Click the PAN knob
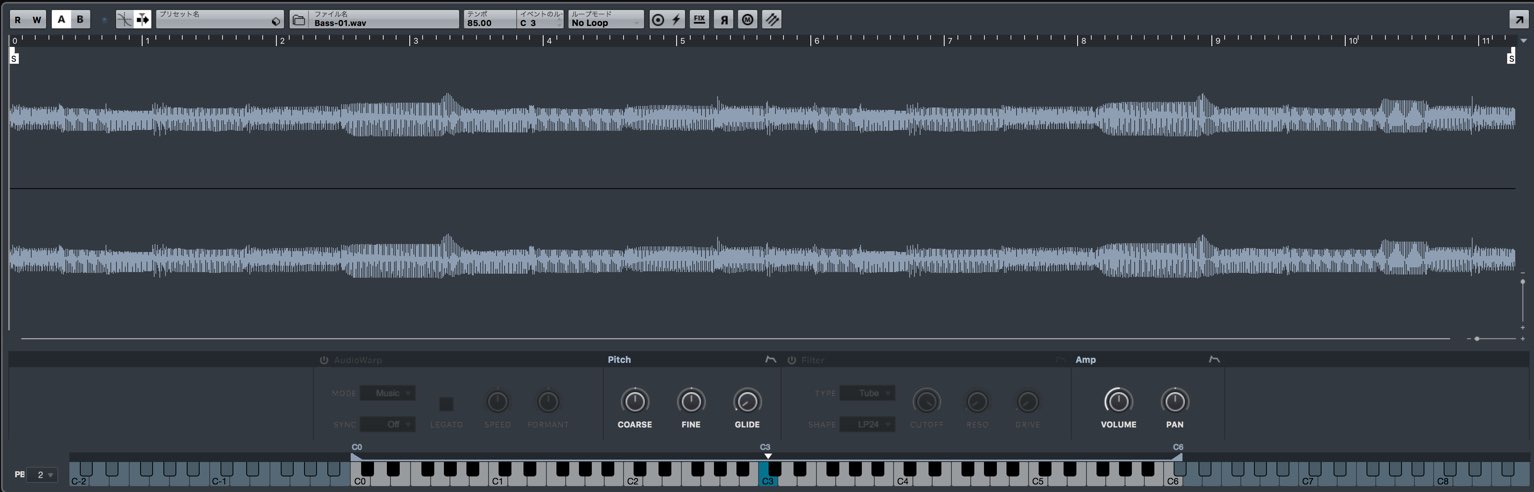 point(1175,402)
